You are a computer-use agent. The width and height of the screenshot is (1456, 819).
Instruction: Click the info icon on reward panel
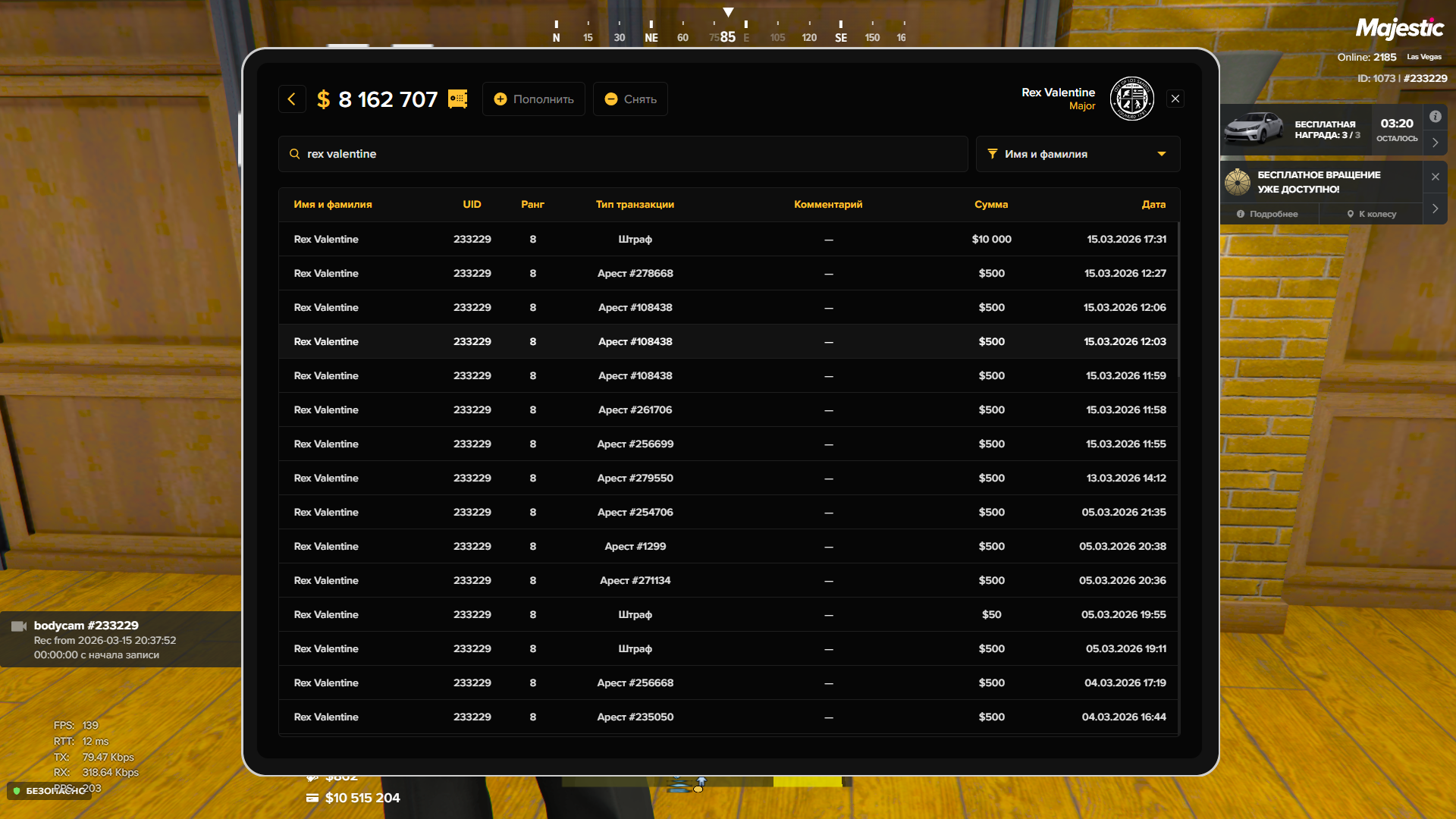coord(1435,117)
